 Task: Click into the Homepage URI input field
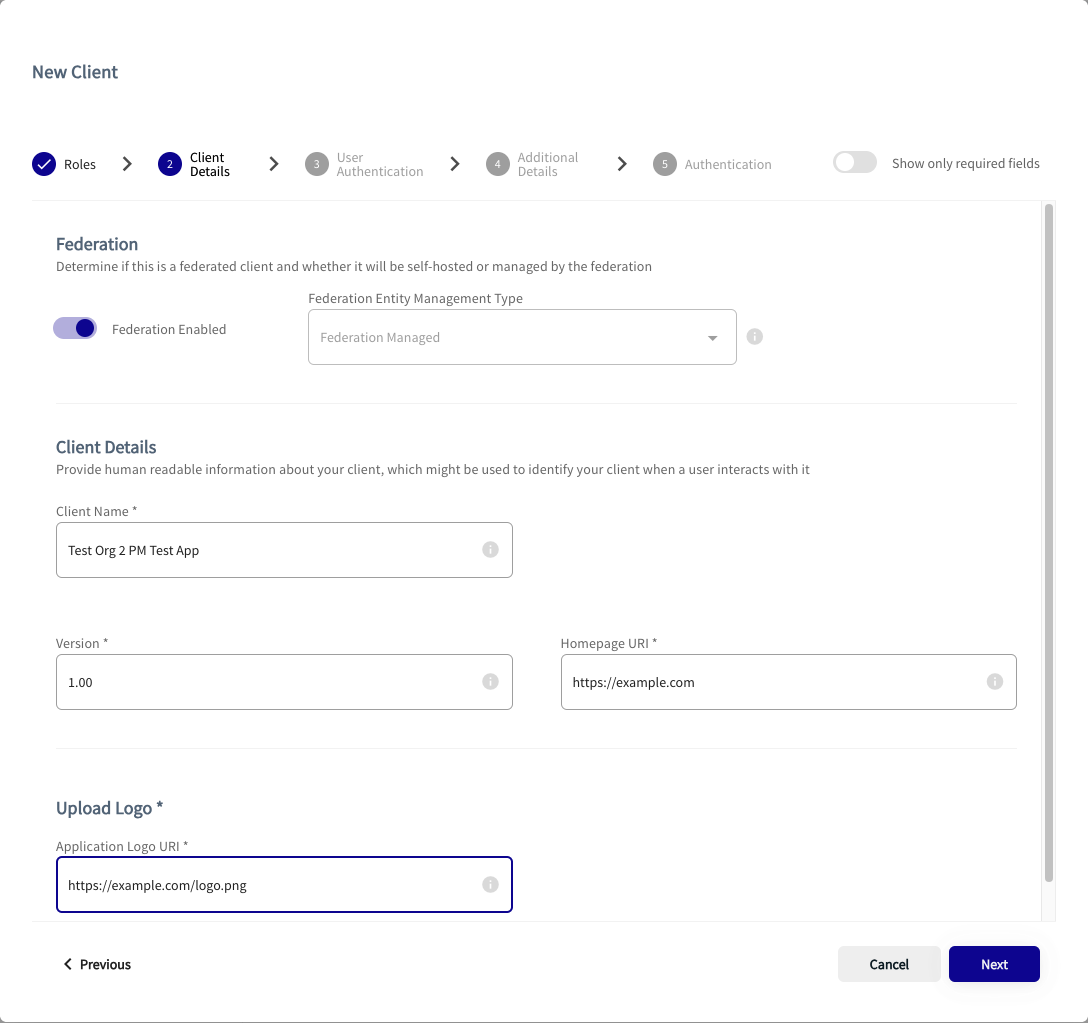(788, 682)
